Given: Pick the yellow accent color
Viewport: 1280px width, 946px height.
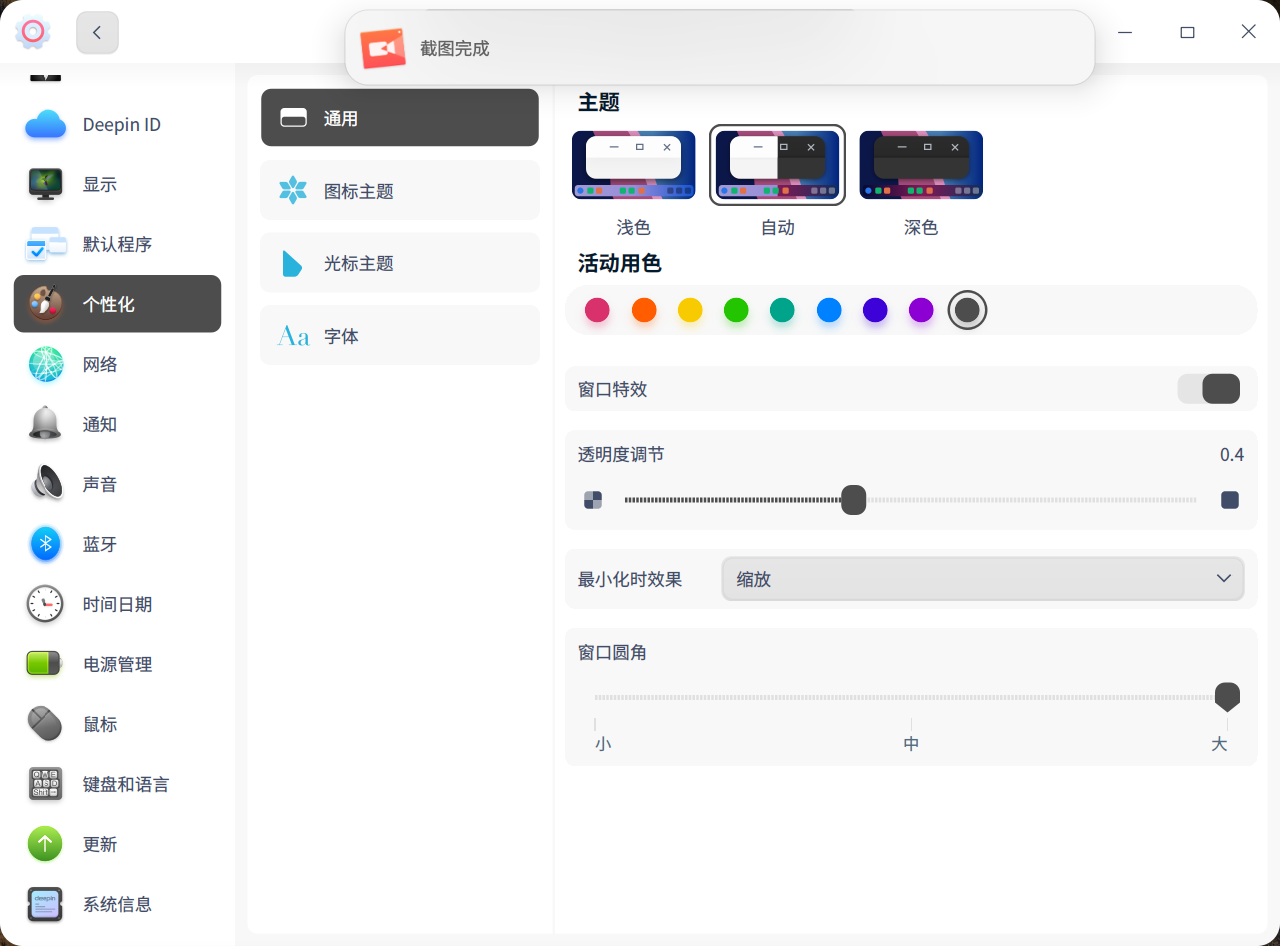Looking at the screenshot, I should point(690,310).
